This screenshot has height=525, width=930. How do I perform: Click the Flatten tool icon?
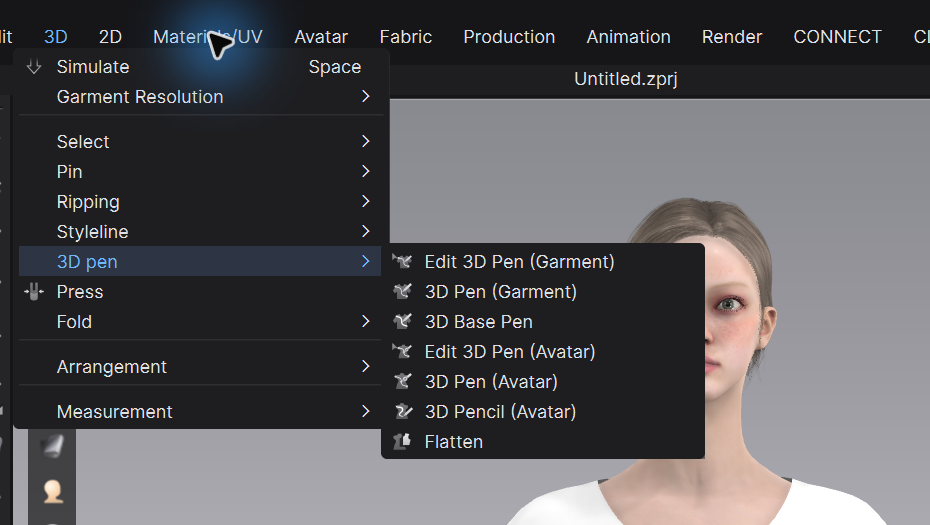[x=402, y=441]
